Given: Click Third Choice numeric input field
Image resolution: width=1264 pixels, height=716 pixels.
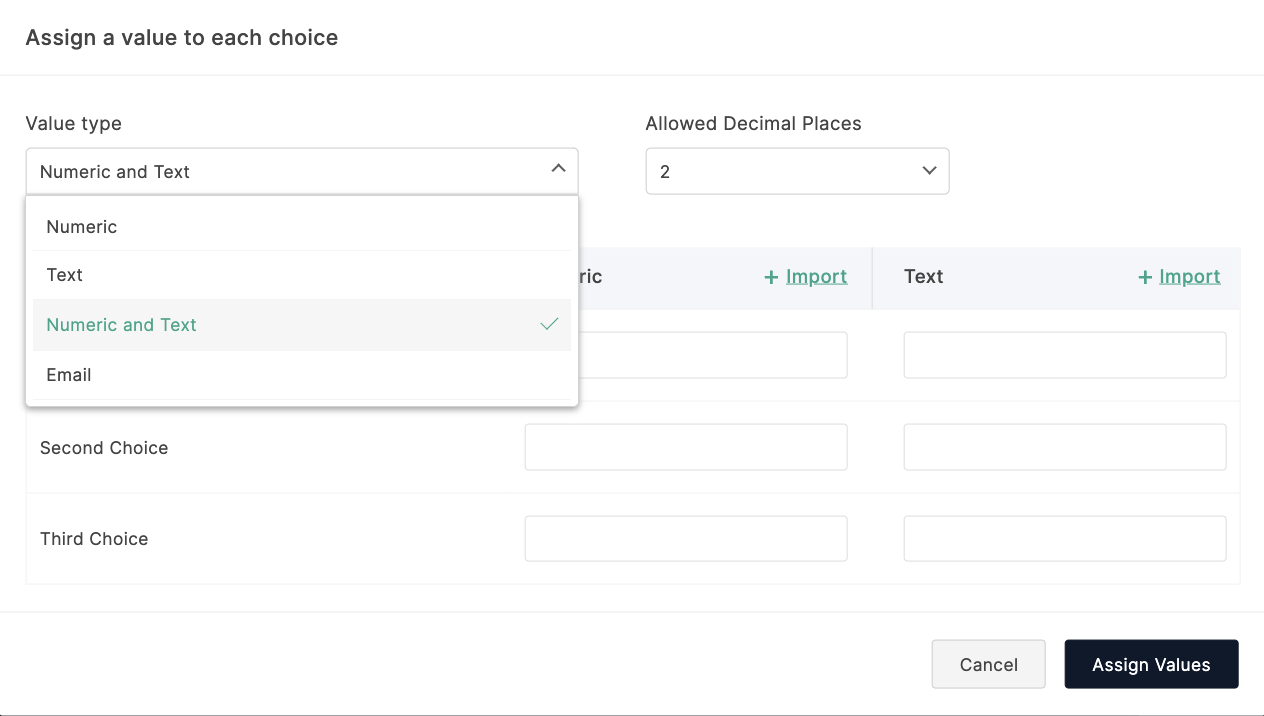Looking at the screenshot, I should tap(686, 539).
